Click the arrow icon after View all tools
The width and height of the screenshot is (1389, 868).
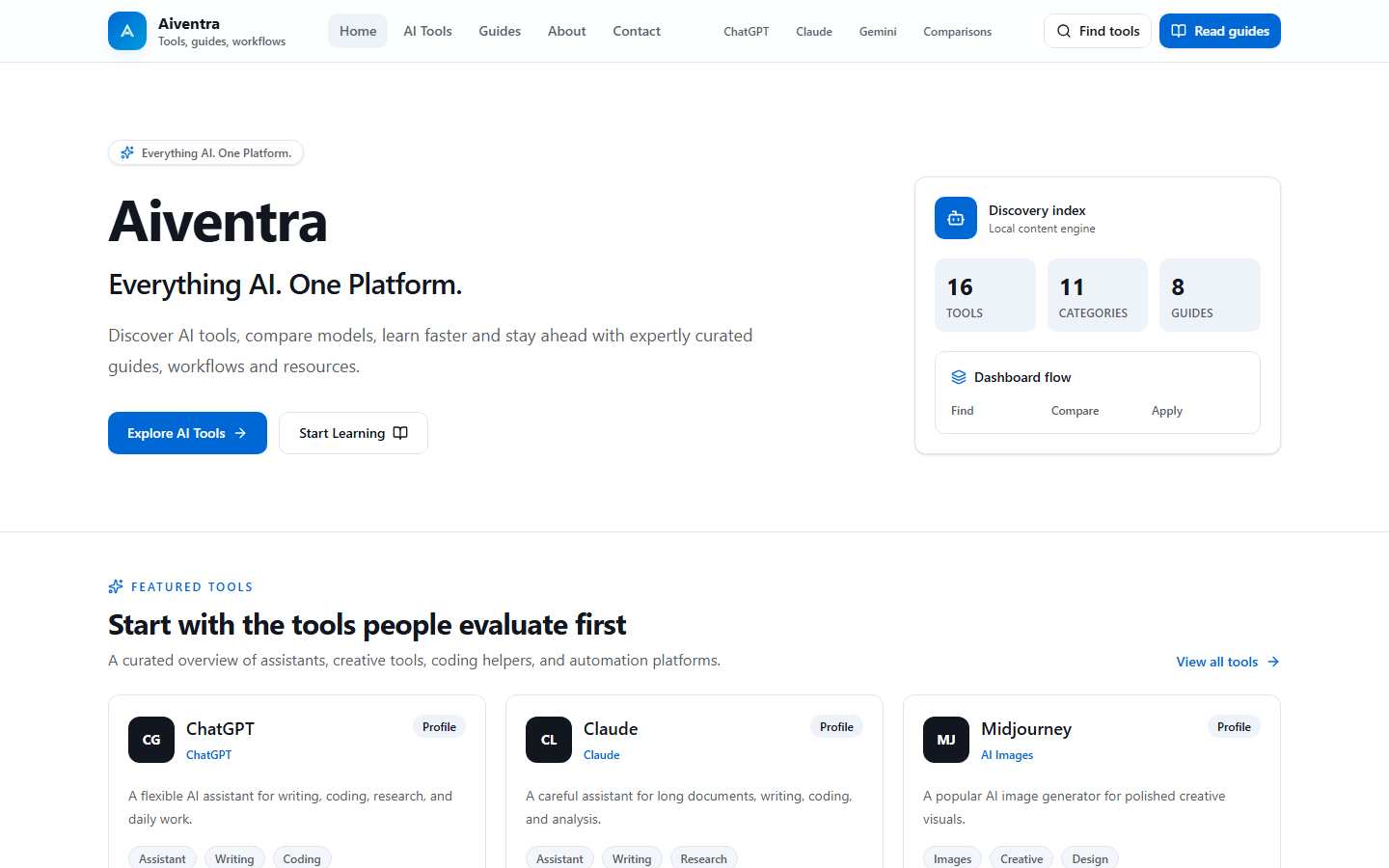[x=1273, y=662]
